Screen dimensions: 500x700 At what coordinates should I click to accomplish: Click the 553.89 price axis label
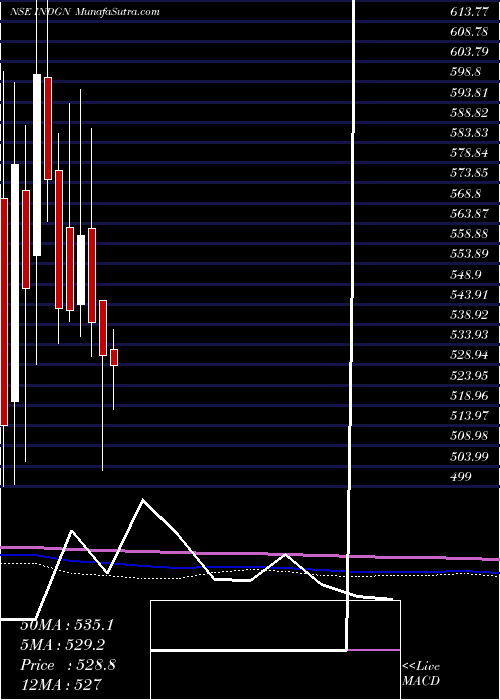tap(470, 254)
